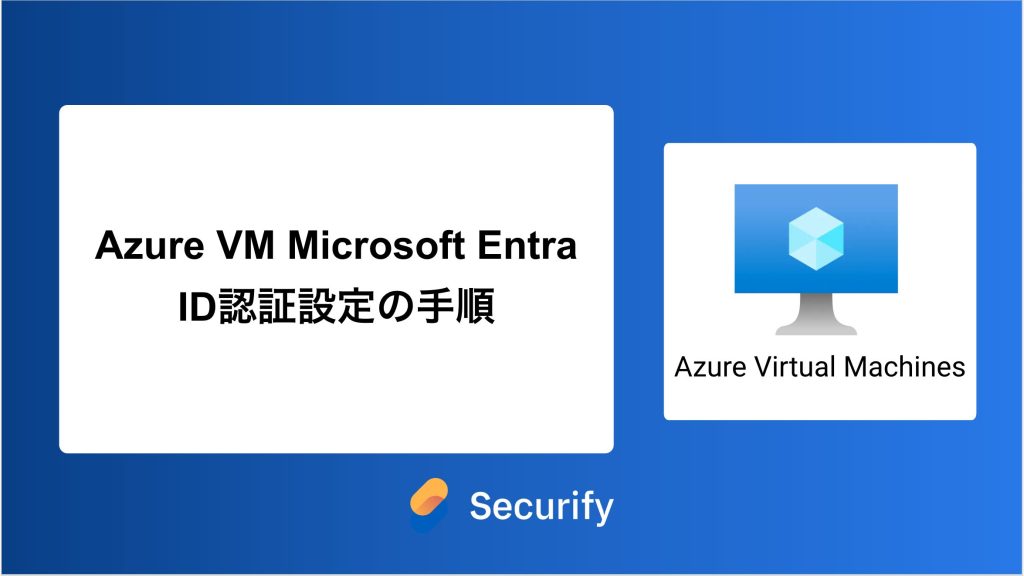Click the word Virtual under the monitor icon

[795, 366]
